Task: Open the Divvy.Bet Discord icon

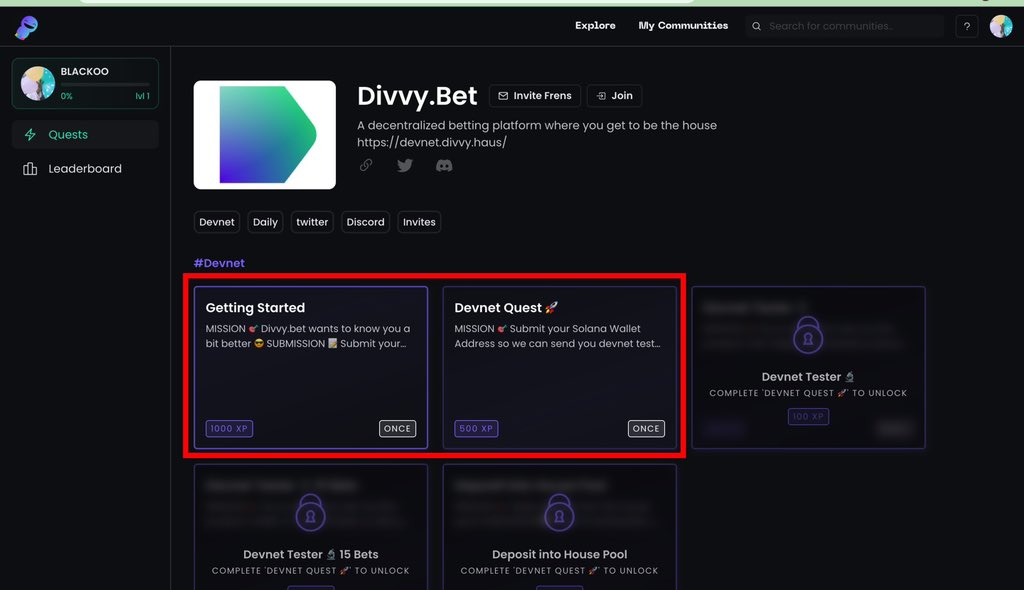Action: point(444,165)
